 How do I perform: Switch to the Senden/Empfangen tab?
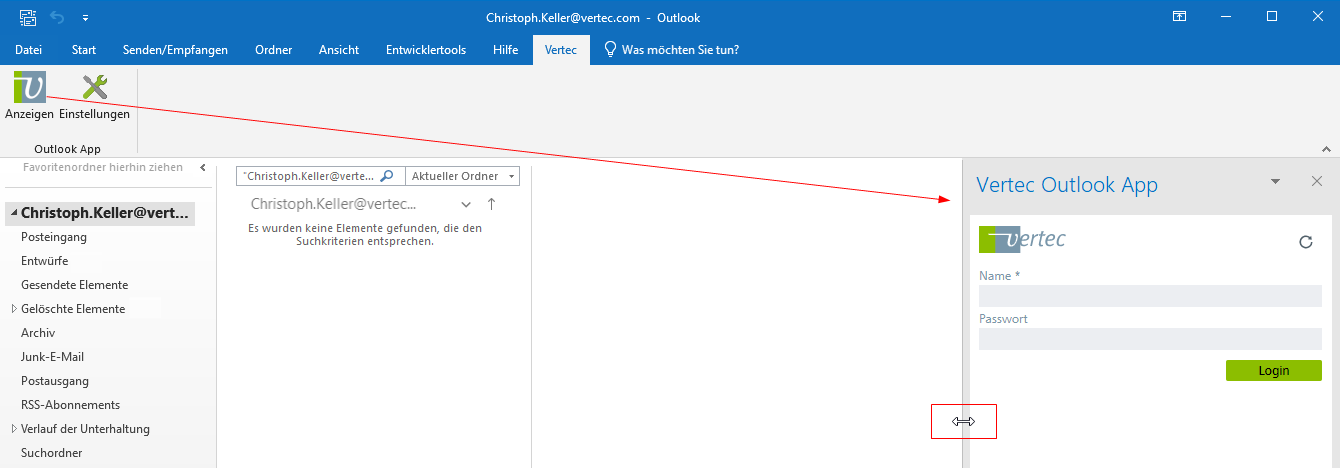click(175, 50)
